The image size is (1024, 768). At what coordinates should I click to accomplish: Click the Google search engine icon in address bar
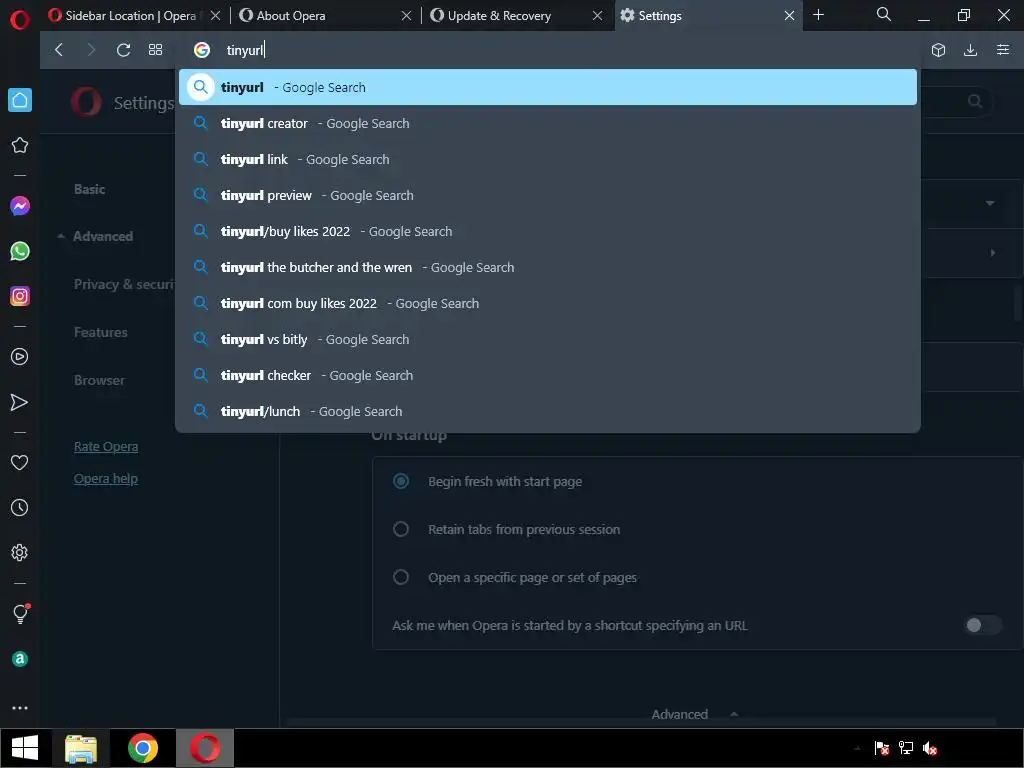tap(202, 50)
